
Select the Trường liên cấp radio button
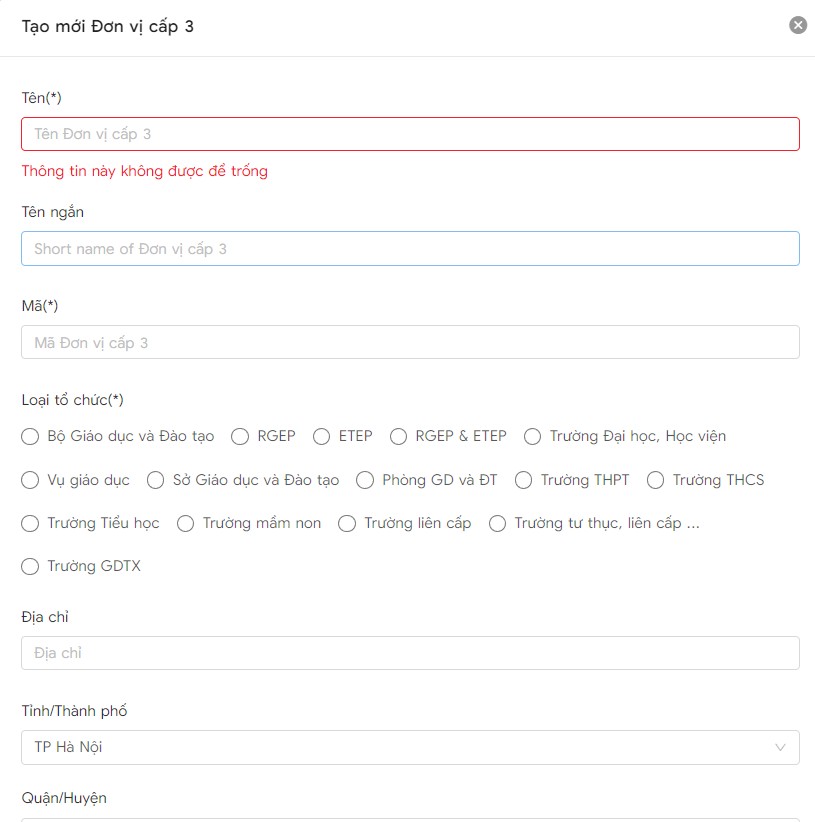[347, 523]
